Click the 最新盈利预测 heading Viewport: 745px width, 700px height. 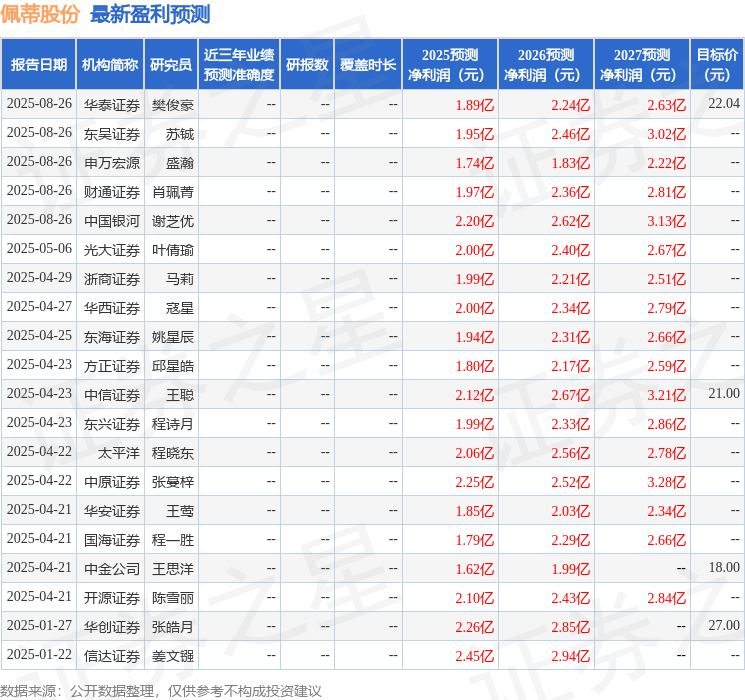click(x=150, y=14)
